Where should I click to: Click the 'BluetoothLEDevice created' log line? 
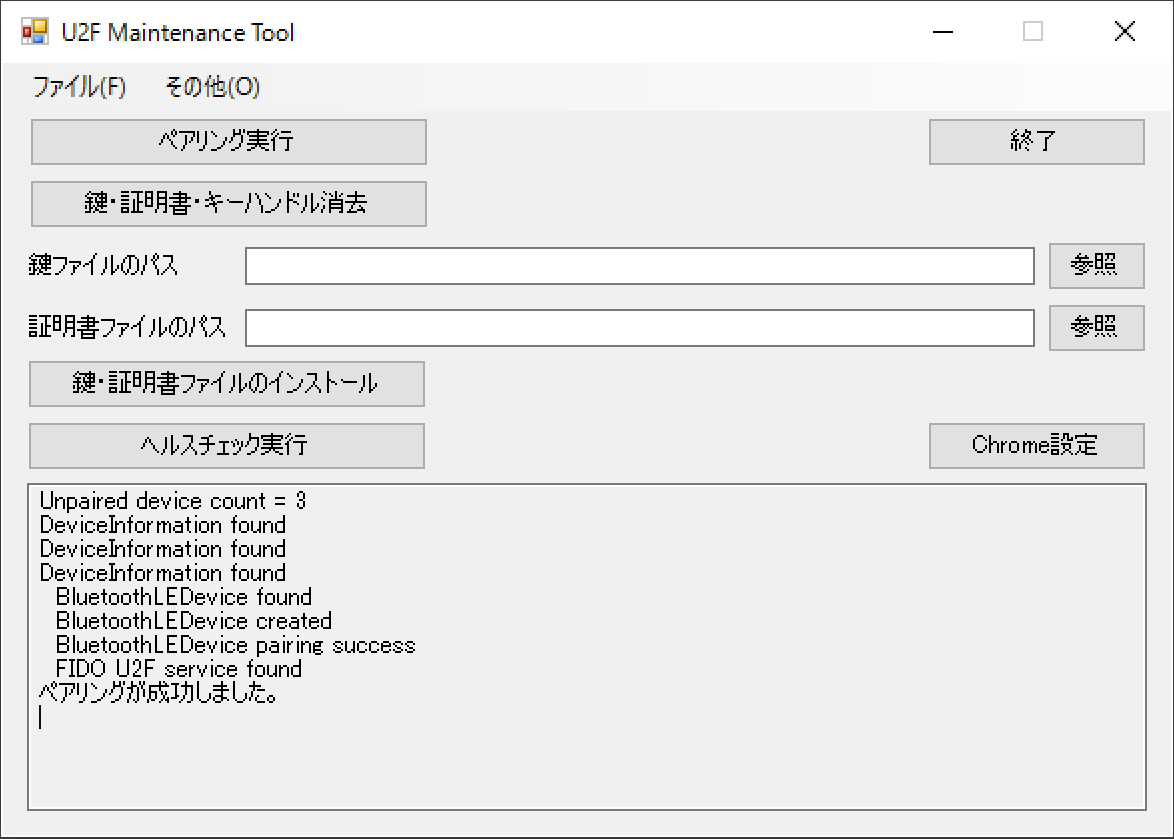(x=194, y=621)
